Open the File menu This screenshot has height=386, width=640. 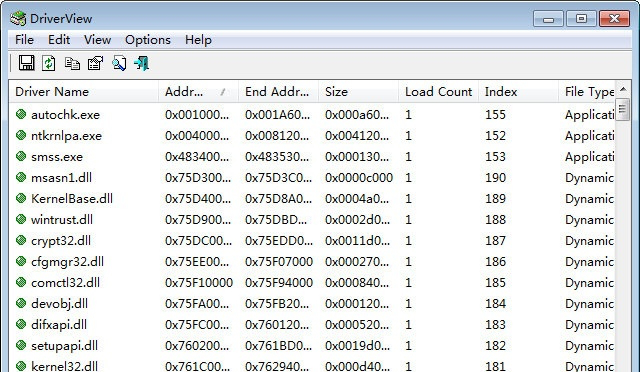(x=24, y=40)
